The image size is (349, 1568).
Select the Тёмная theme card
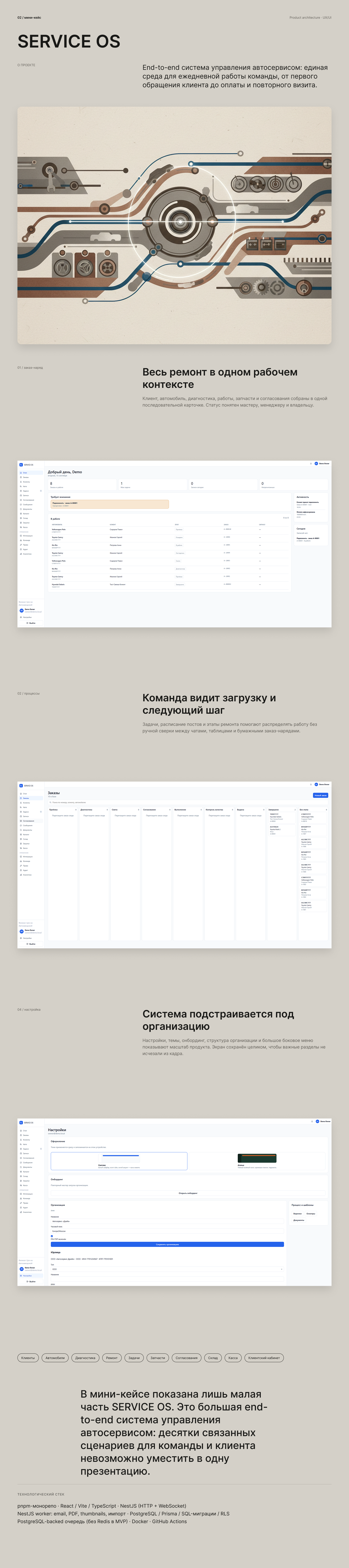click(257, 1161)
